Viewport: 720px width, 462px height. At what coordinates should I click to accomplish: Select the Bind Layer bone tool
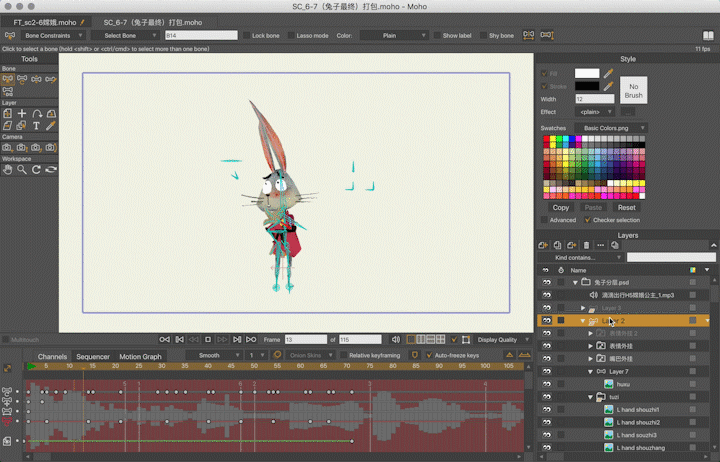7,92
